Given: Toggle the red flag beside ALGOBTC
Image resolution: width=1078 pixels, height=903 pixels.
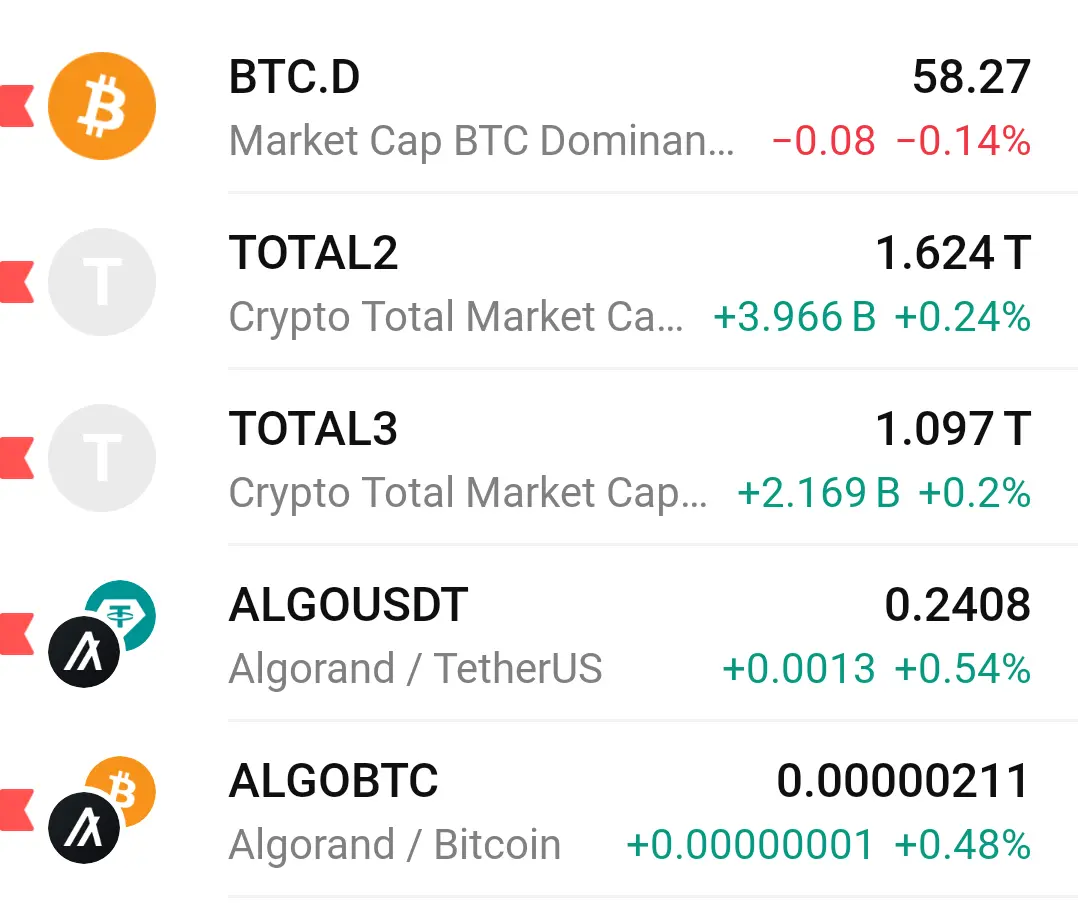Looking at the screenshot, I should [x=16, y=810].
